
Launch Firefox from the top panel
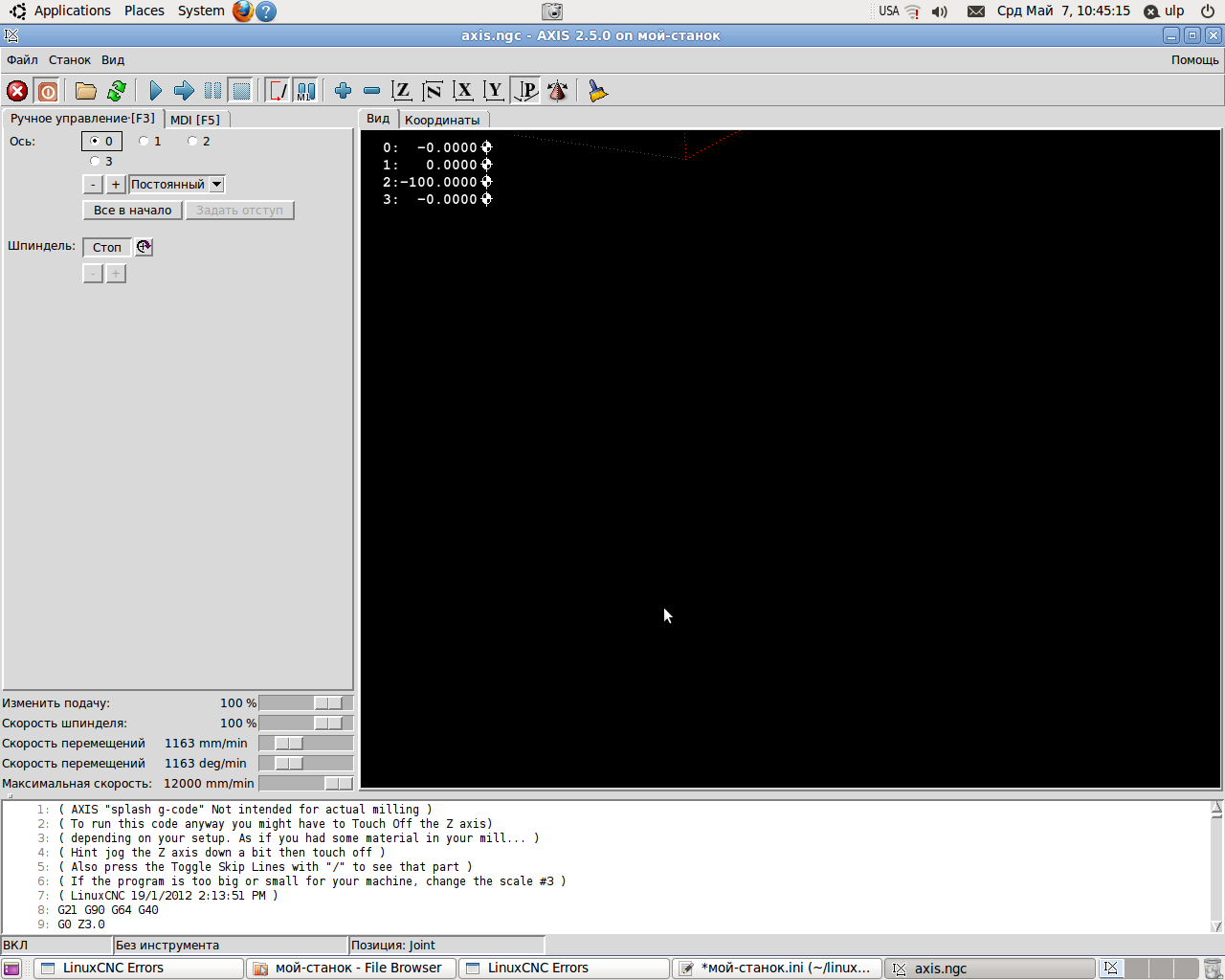click(x=243, y=11)
